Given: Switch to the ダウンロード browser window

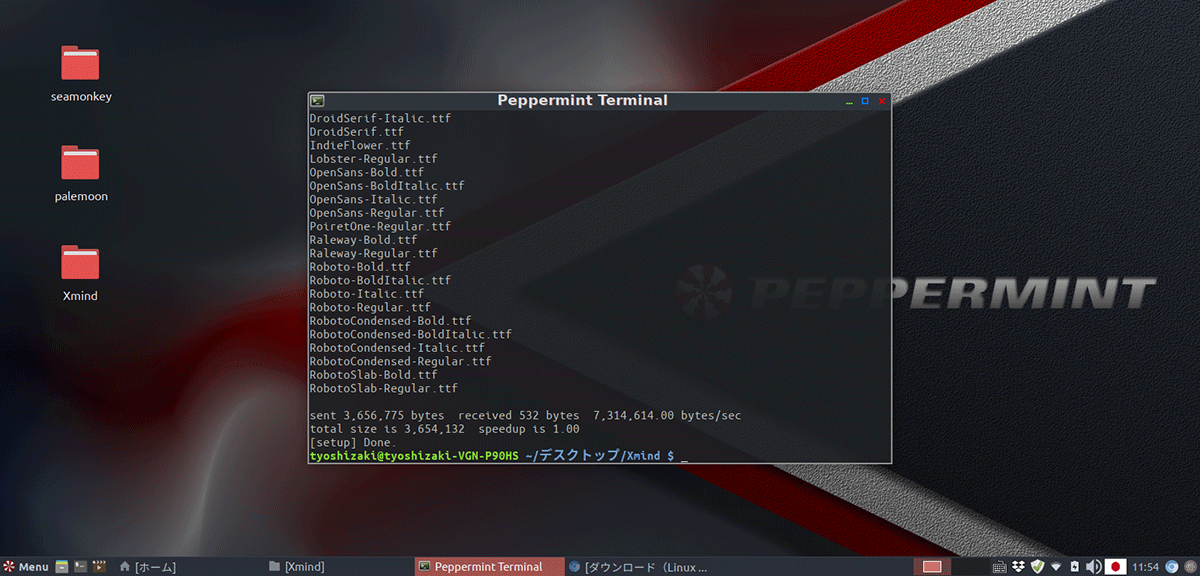Looking at the screenshot, I should (x=638, y=567).
